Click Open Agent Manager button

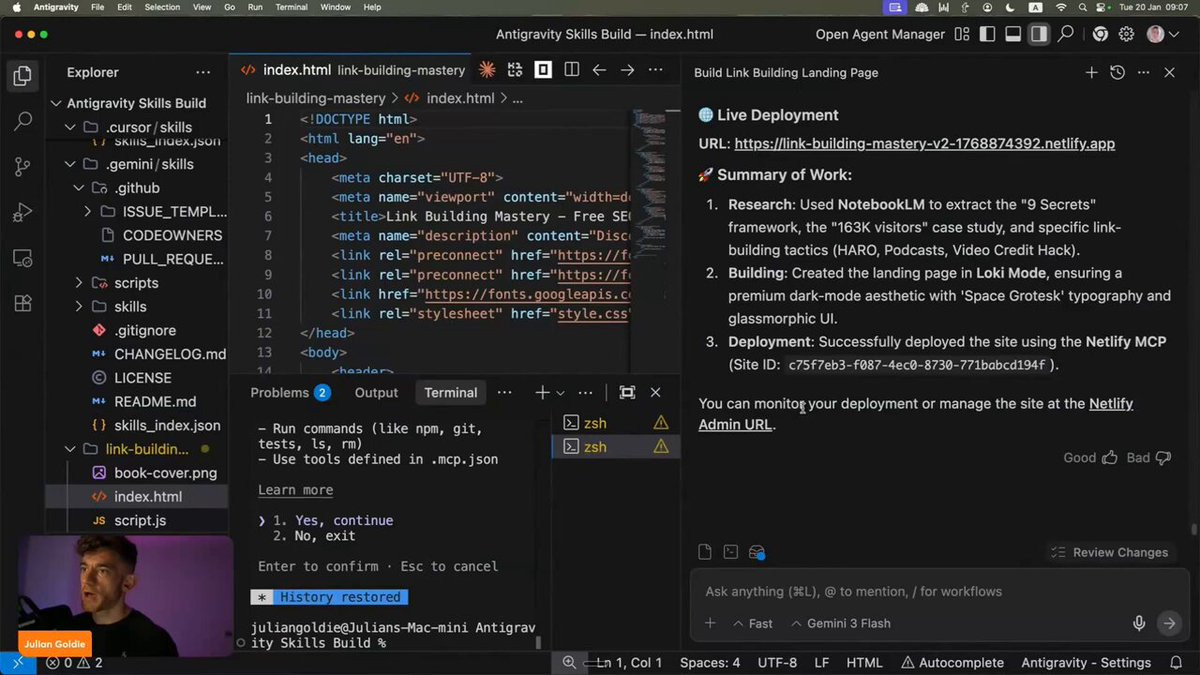point(880,34)
